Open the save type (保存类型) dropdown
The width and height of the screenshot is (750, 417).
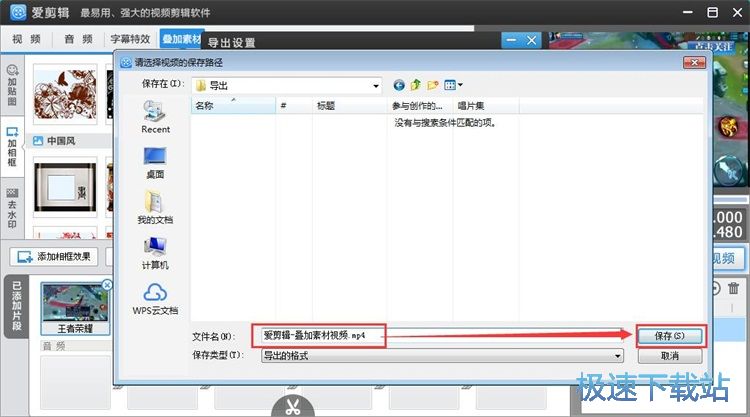click(441, 356)
